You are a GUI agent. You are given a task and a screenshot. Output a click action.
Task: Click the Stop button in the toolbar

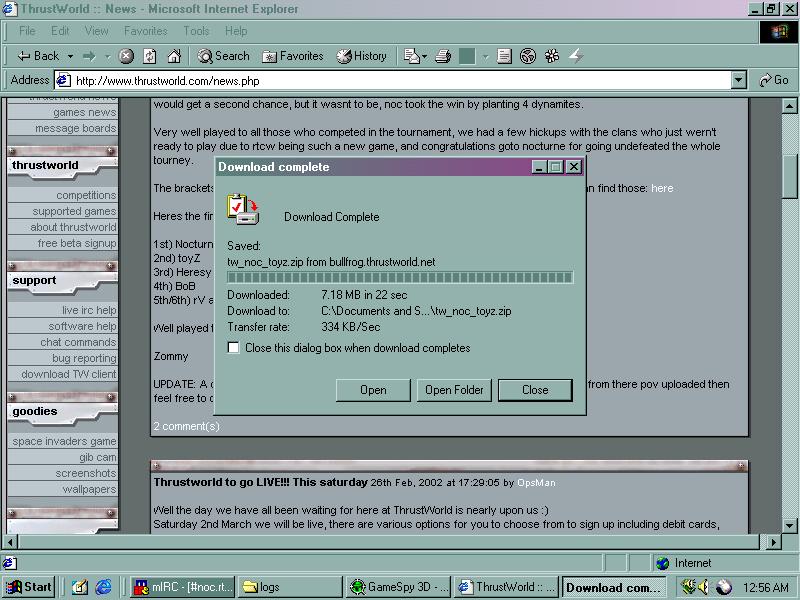click(x=126, y=56)
